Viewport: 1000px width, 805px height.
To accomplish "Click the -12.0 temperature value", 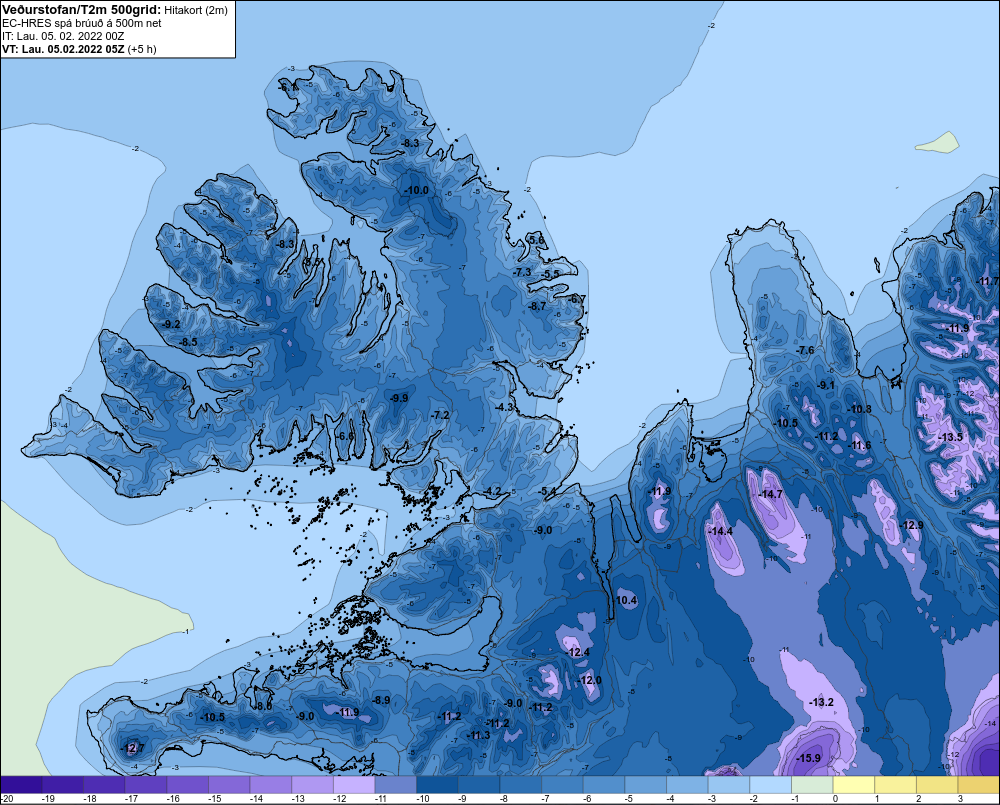I will point(590,680).
